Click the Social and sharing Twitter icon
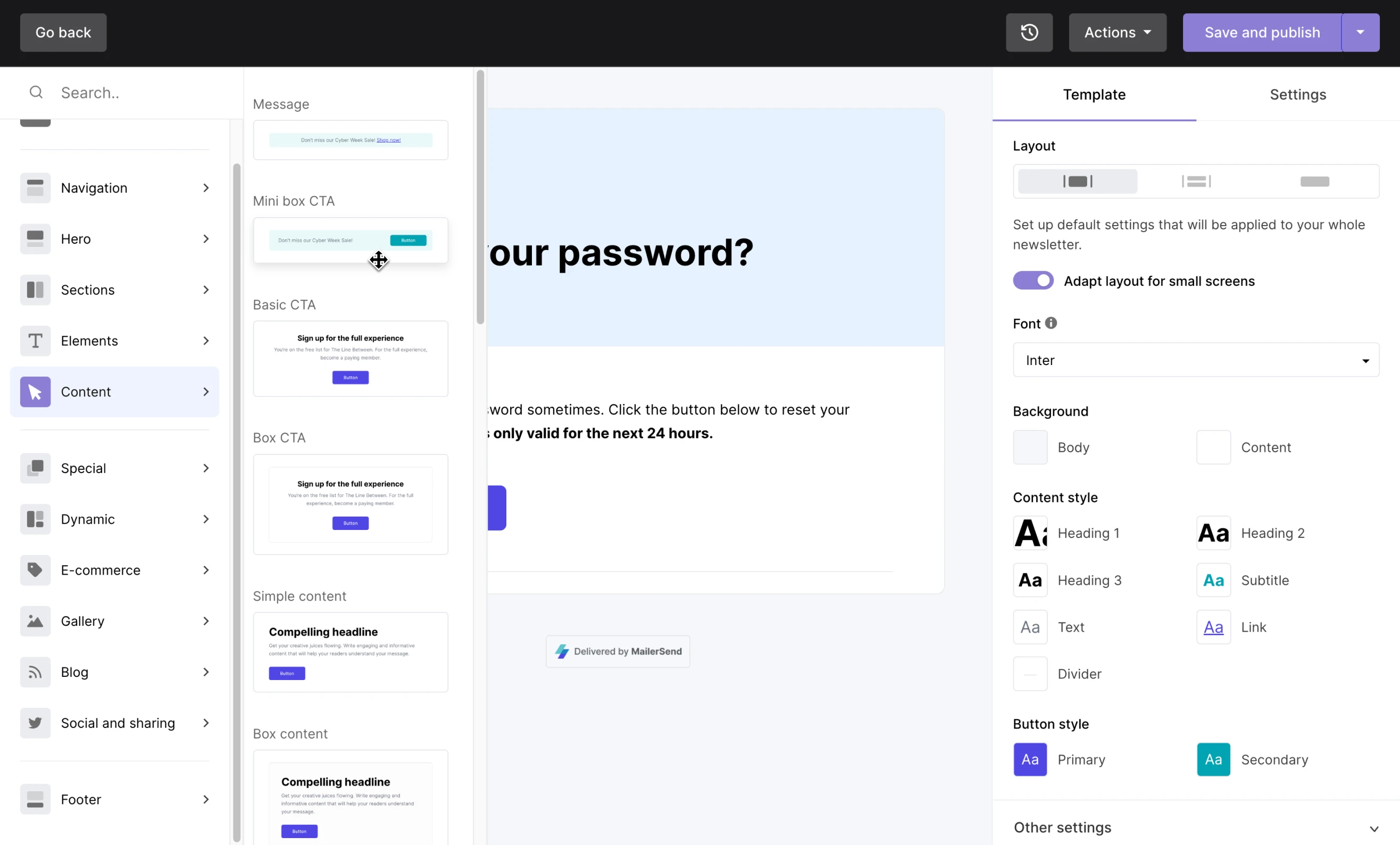 [35, 723]
